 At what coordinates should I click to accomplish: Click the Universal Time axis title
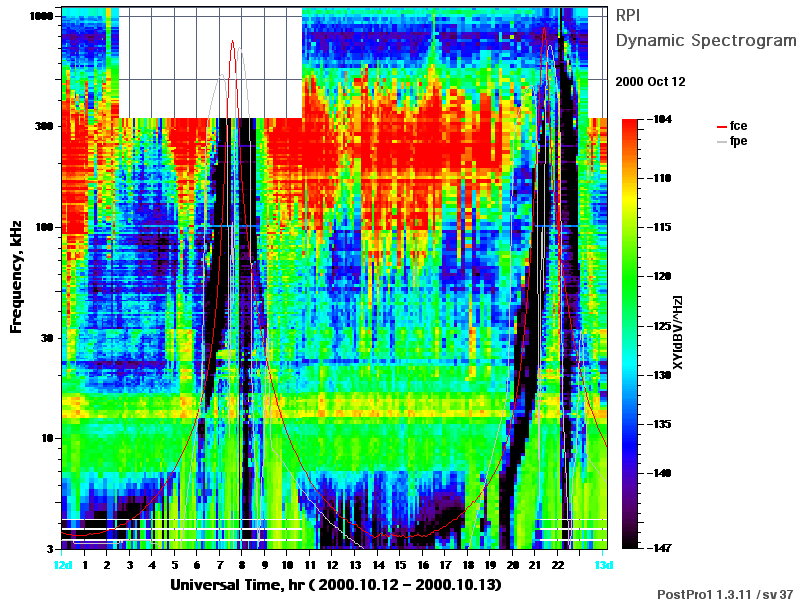[336, 585]
